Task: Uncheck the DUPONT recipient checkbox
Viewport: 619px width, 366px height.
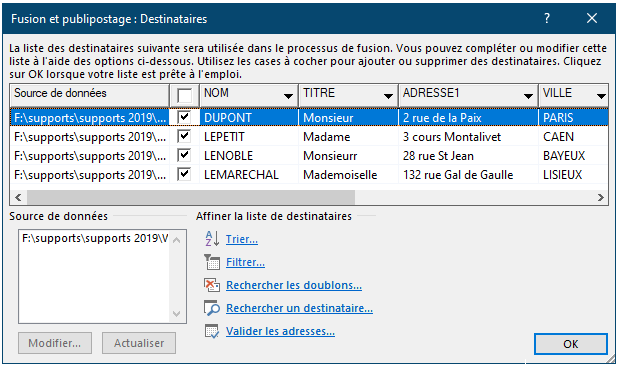Action: coord(184,117)
